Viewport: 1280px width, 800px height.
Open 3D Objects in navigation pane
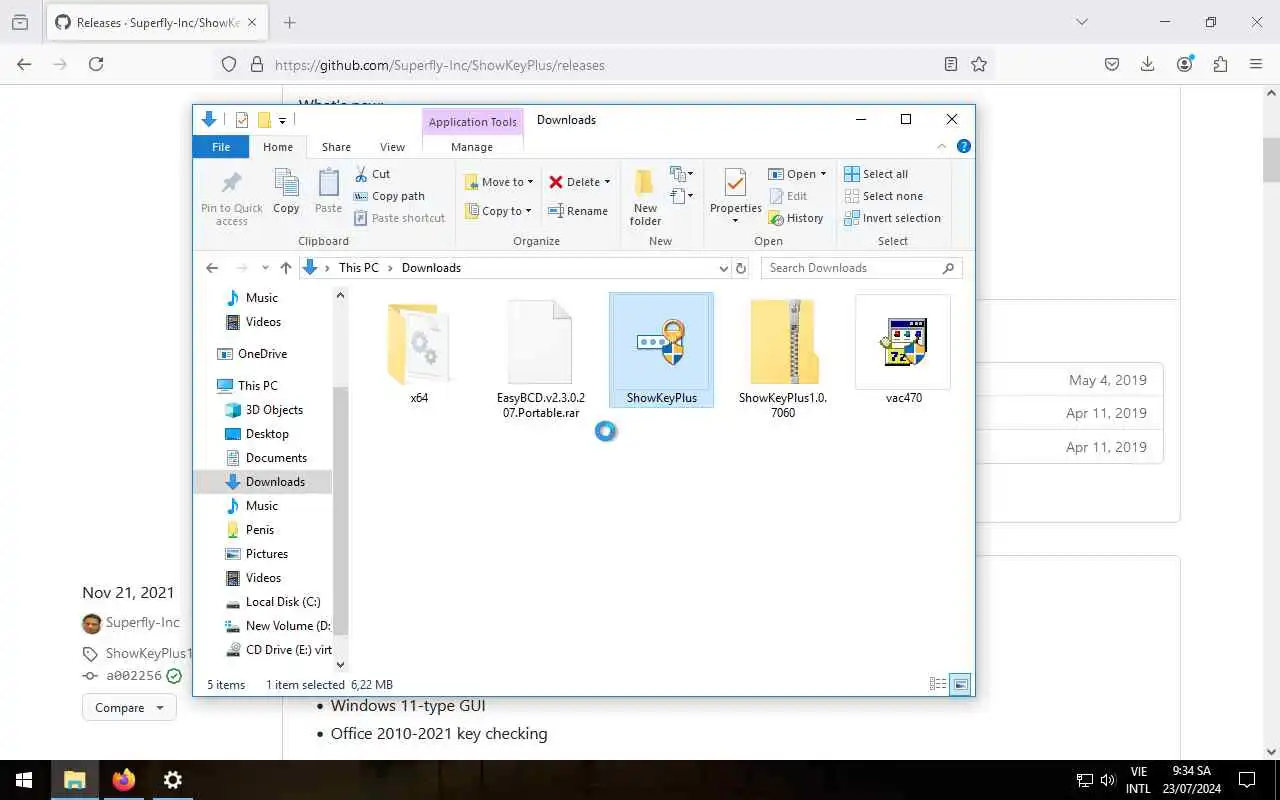[274, 410]
